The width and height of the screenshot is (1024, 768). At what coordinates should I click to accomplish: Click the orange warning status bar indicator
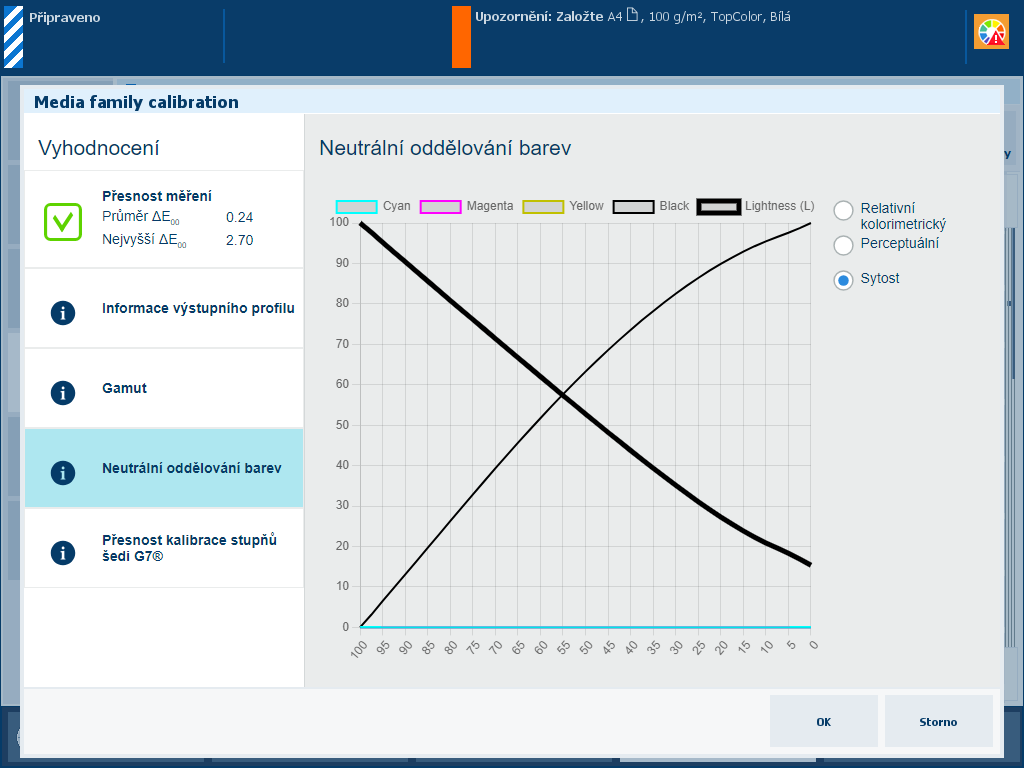[461, 37]
